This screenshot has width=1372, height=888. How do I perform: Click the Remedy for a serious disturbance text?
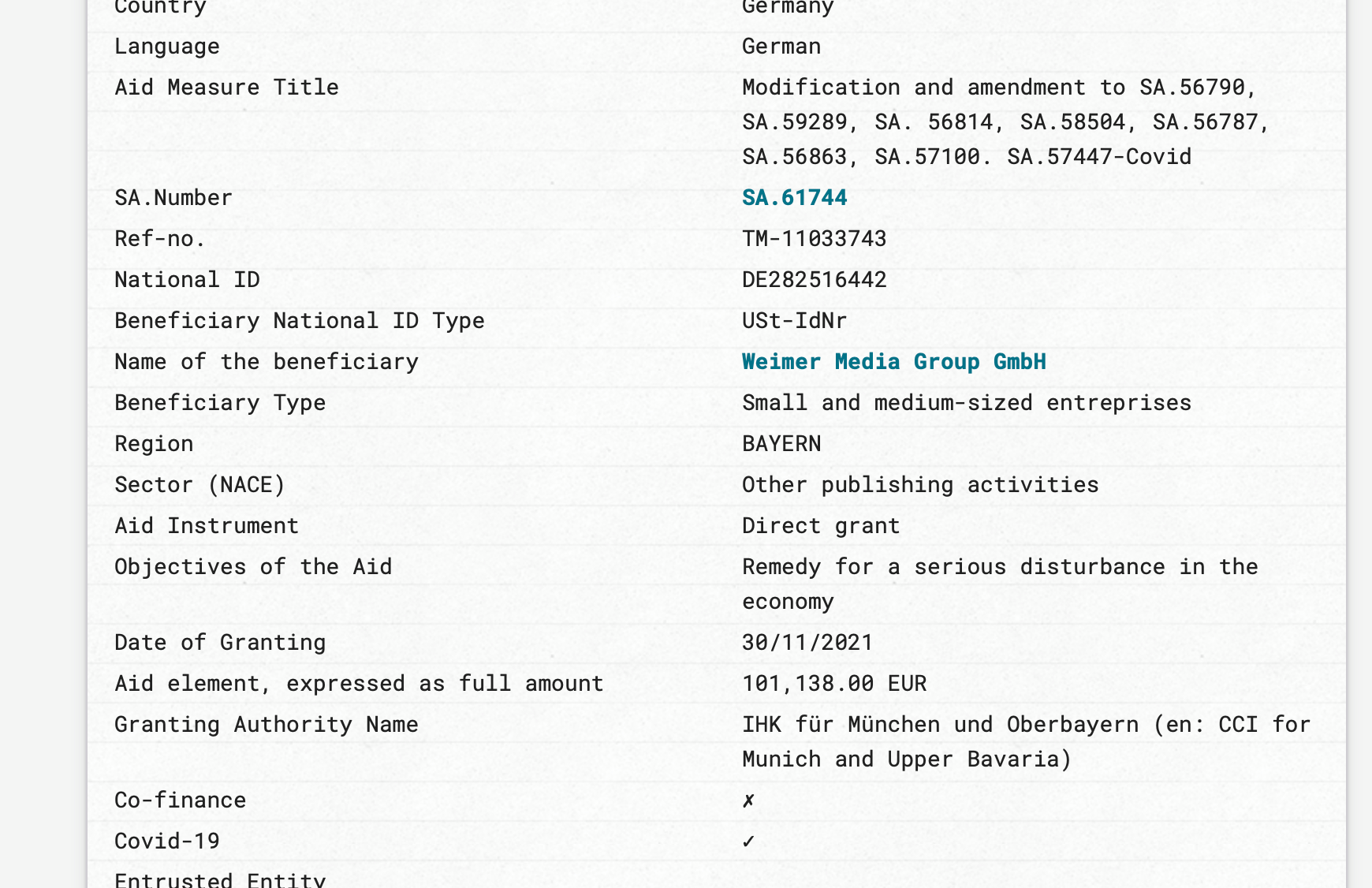coord(999,567)
